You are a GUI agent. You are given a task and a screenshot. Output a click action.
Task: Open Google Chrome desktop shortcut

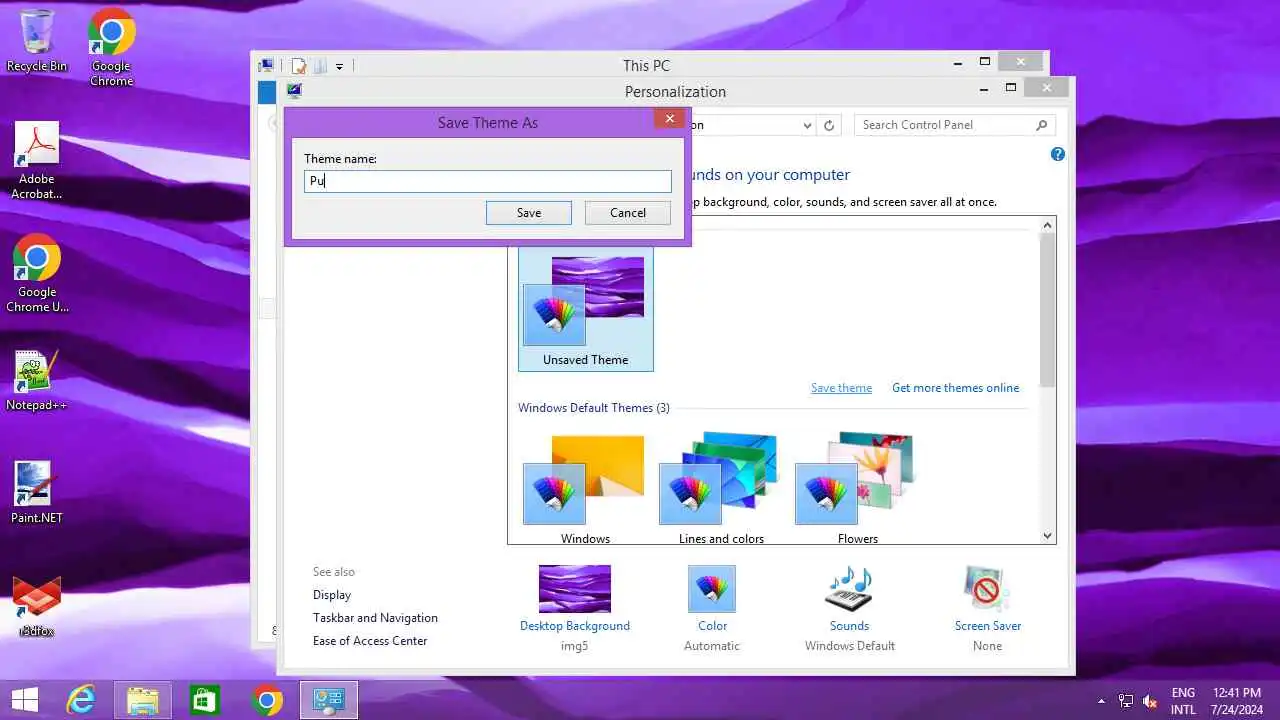point(111,46)
